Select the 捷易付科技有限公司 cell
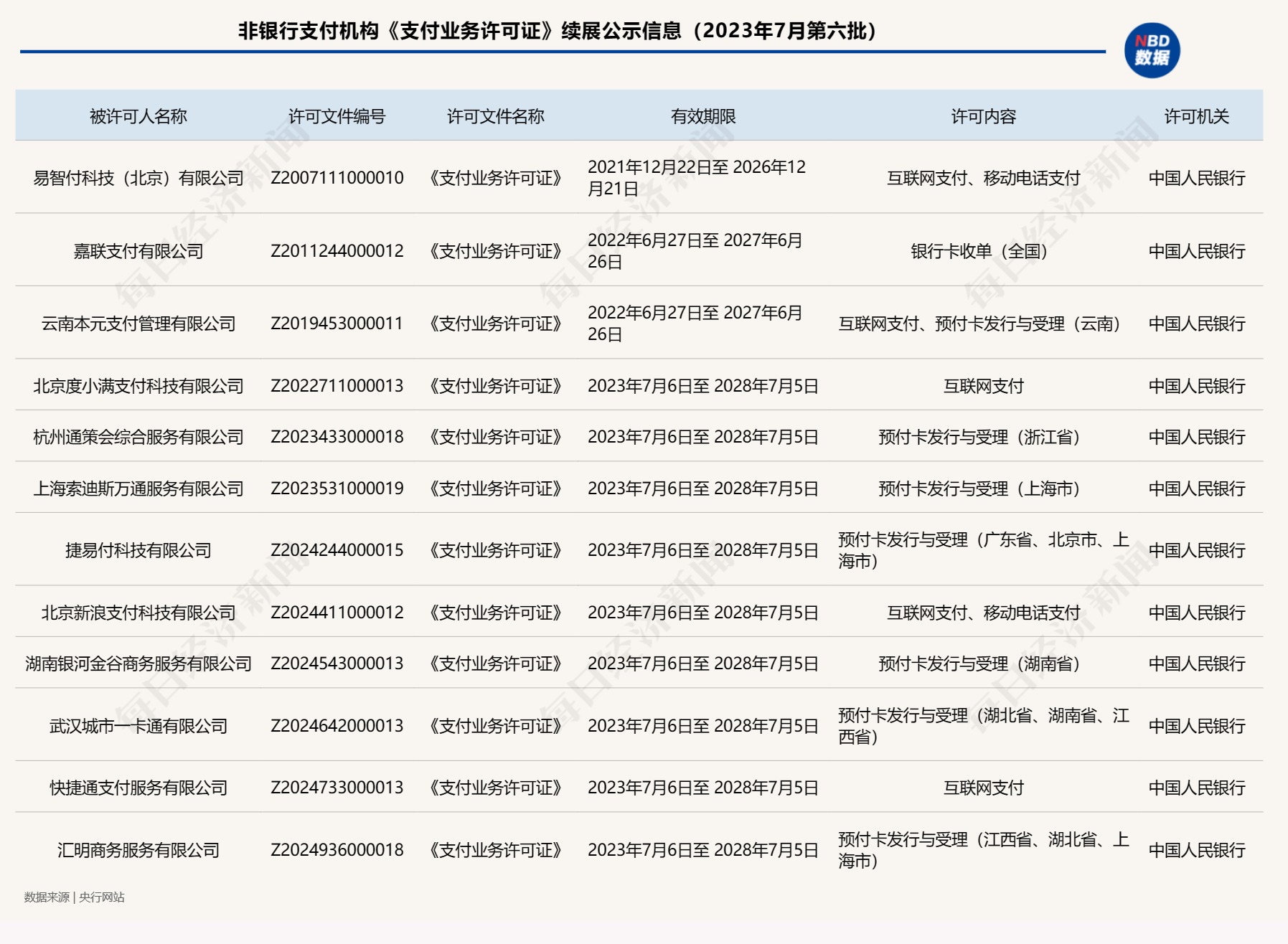Viewport: 1288px width, 944px height. click(138, 550)
